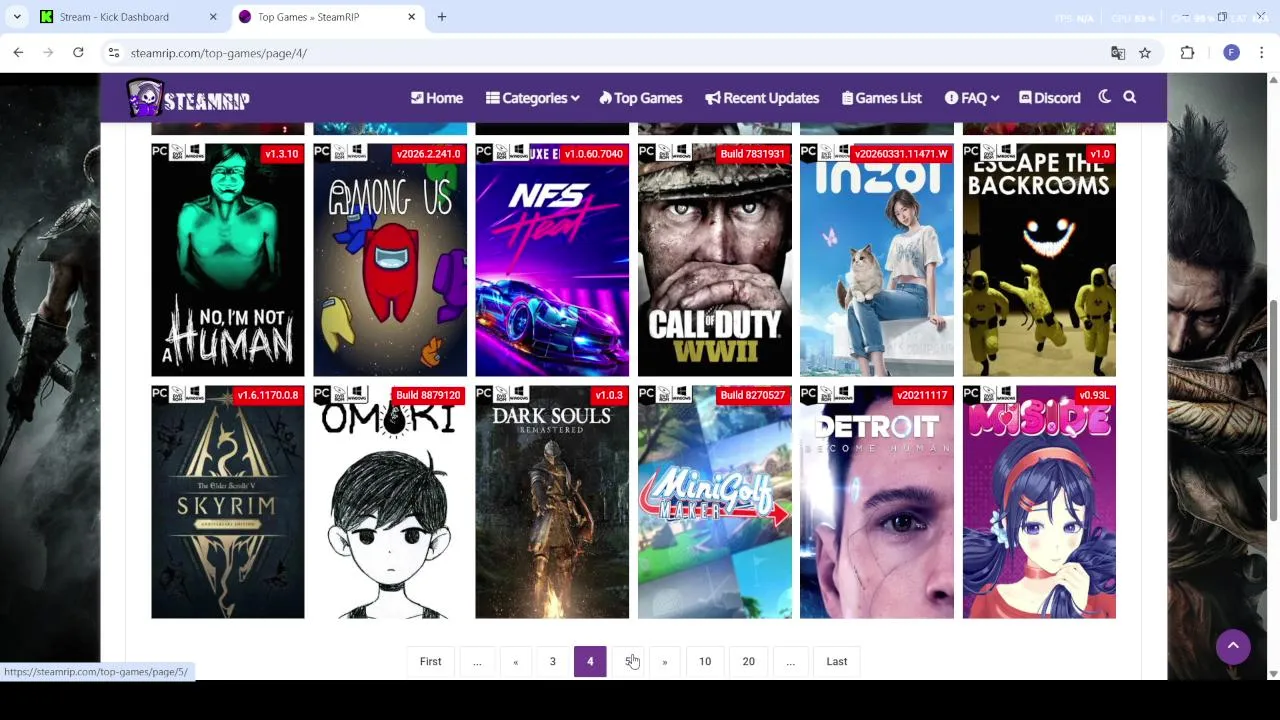1280x720 pixels.
Task: Open Call of Duty WWII card
Action: point(715,260)
